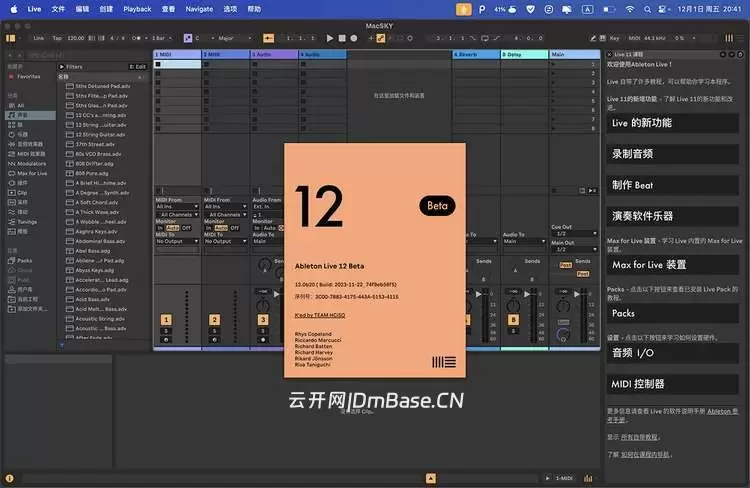The height and width of the screenshot is (488, 750).
Task: Select the 3 Audio track header
Action: [274, 55]
